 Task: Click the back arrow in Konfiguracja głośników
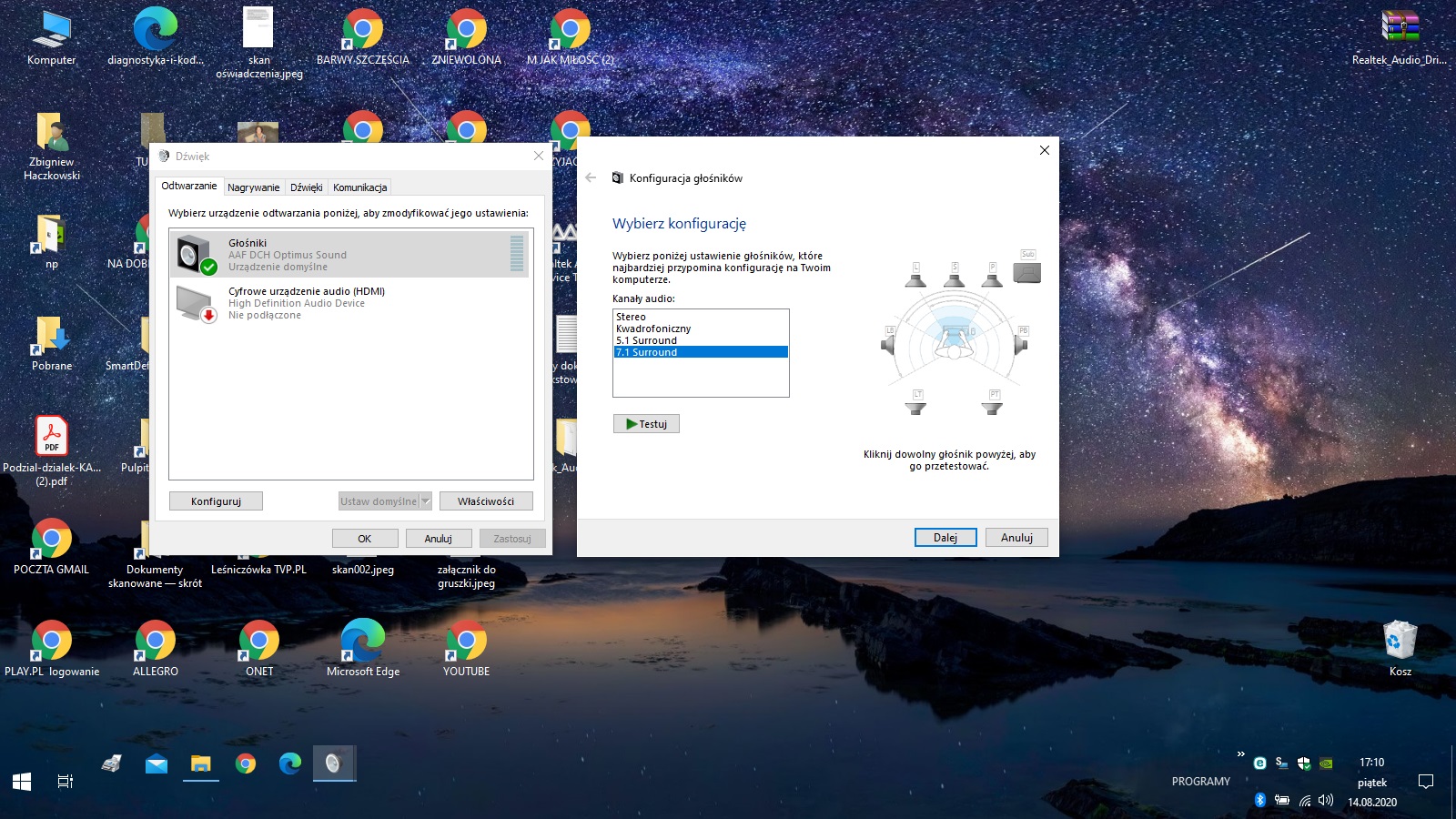pos(591,177)
